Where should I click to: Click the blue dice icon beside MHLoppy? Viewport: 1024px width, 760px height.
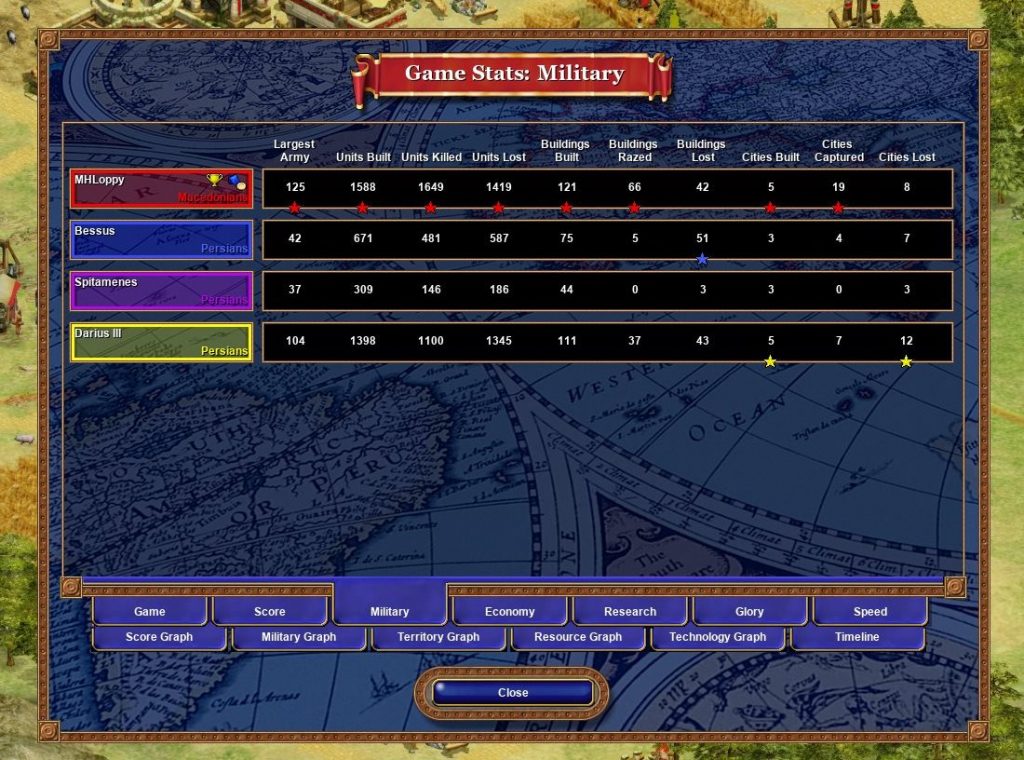[x=236, y=181]
